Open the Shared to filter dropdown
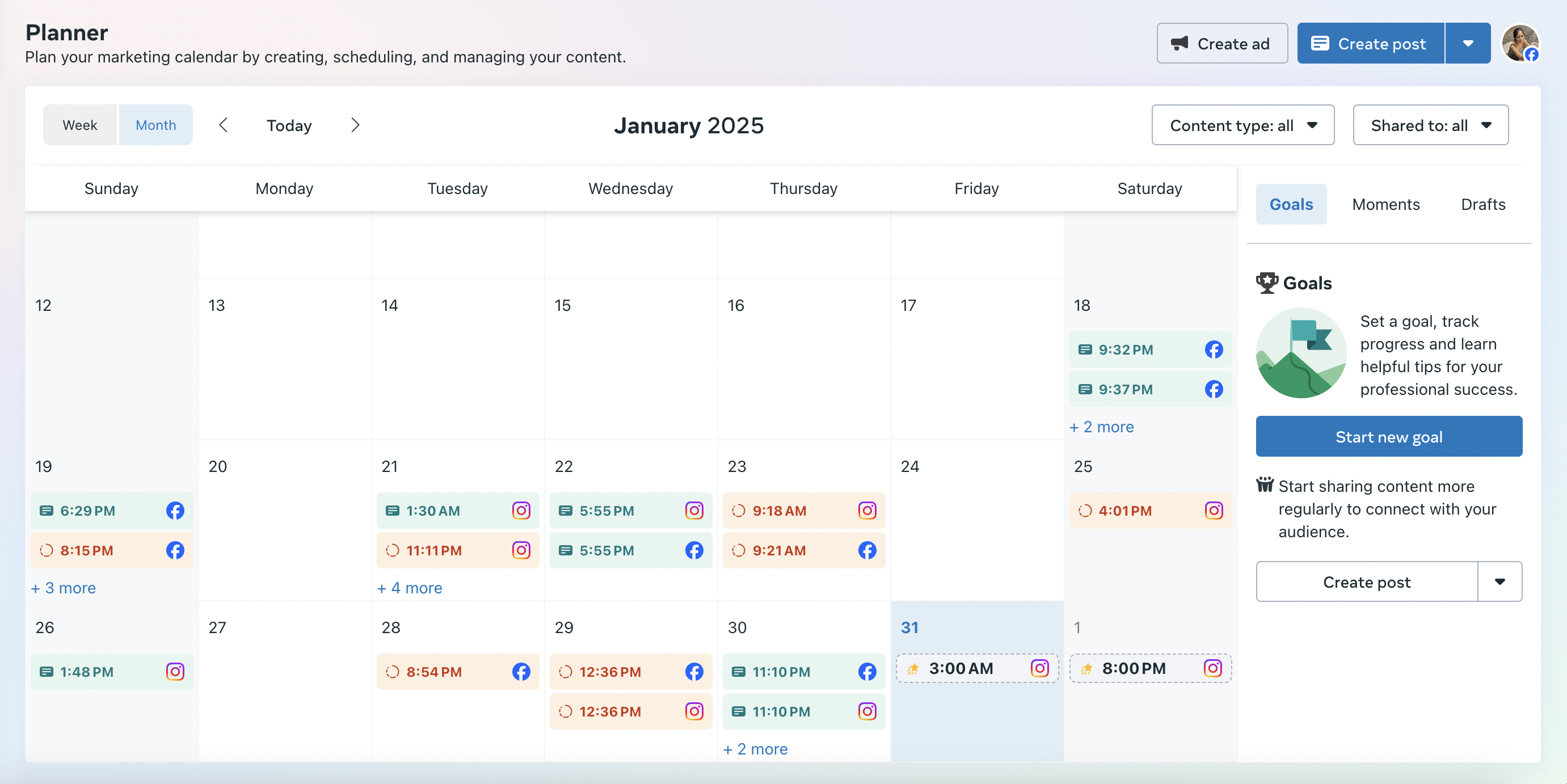 click(x=1430, y=125)
